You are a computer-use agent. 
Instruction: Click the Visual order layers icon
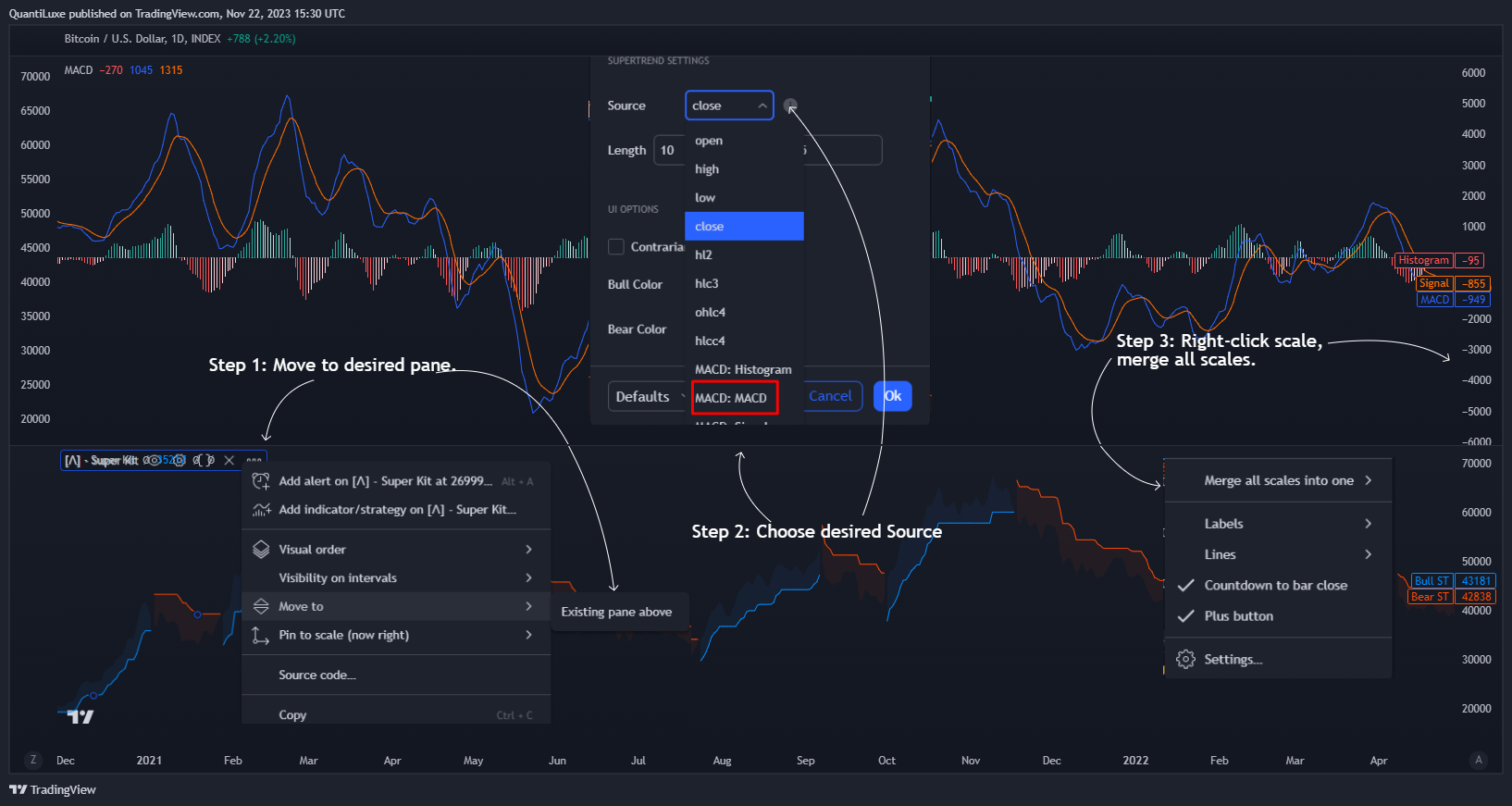point(261,550)
